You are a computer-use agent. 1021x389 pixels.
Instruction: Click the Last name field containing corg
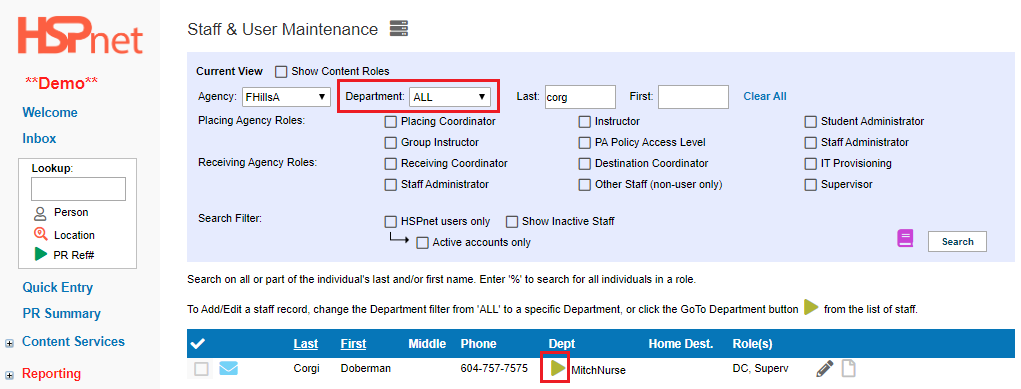[580, 96]
